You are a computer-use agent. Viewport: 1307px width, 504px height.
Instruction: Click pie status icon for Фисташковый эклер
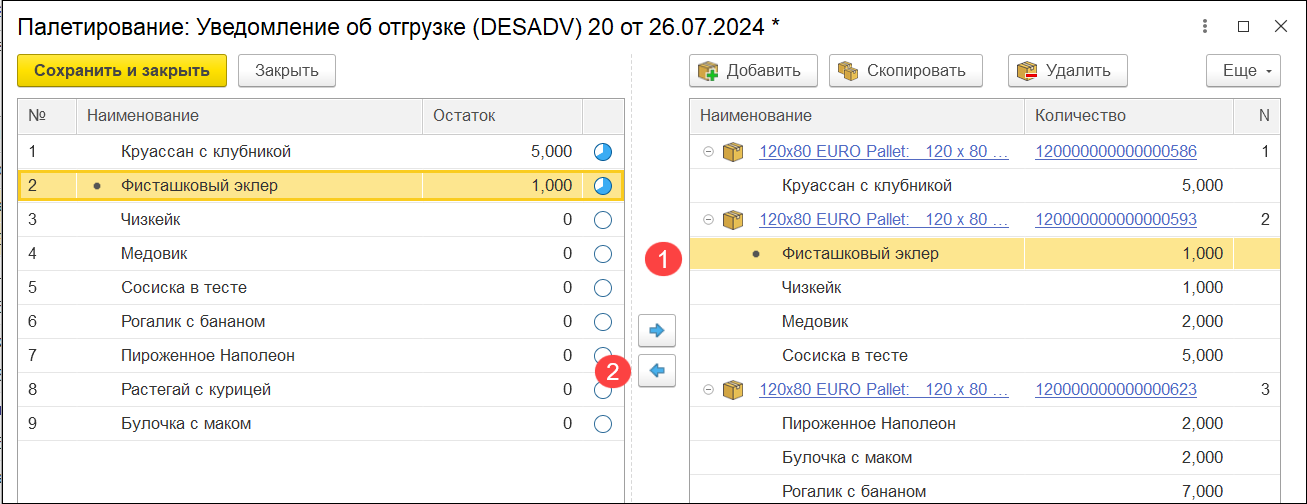(x=603, y=186)
